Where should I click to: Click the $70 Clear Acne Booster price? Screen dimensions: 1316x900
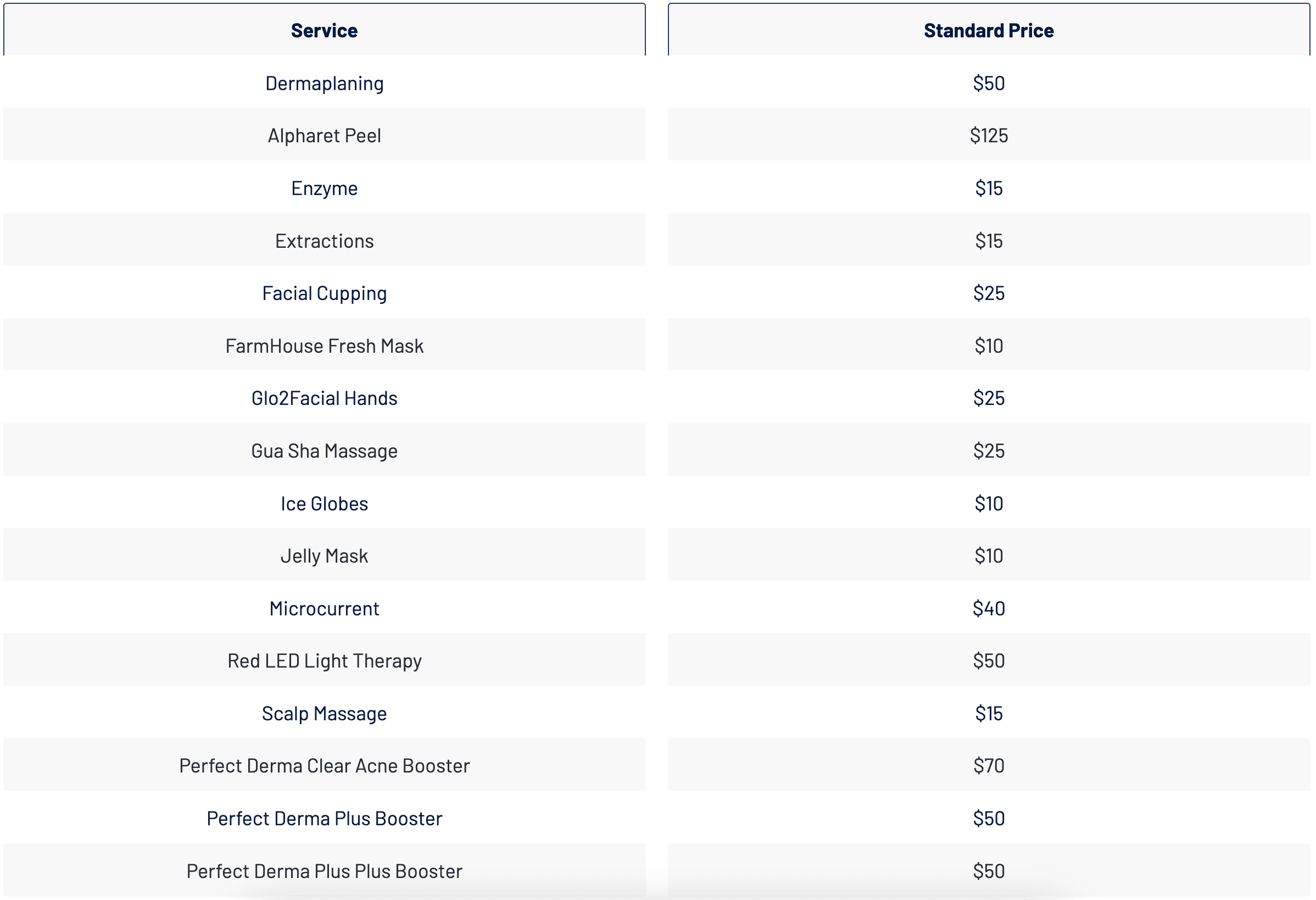coord(988,766)
